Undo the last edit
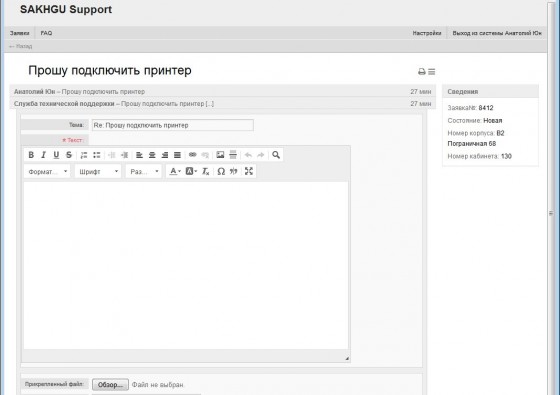The image size is (560, 395). (248, 155)
